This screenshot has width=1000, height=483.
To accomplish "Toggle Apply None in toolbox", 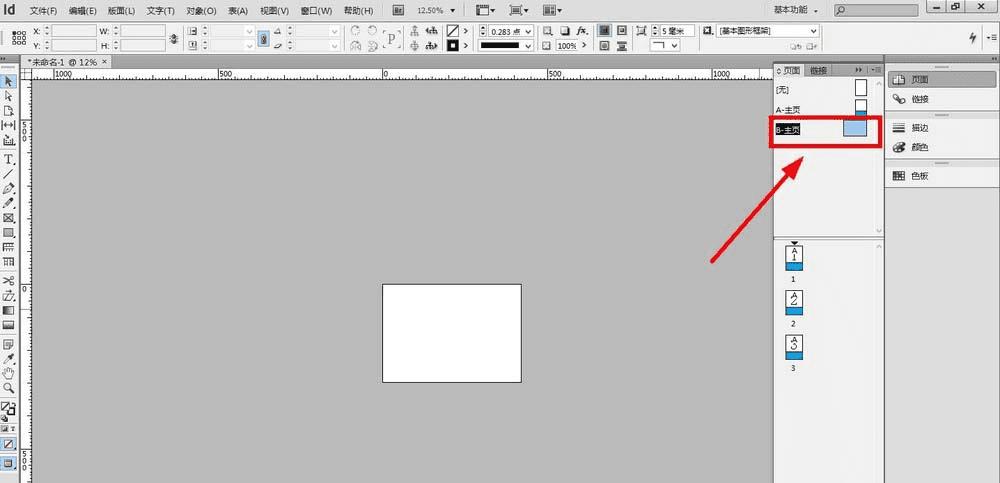I will [9, 444].
